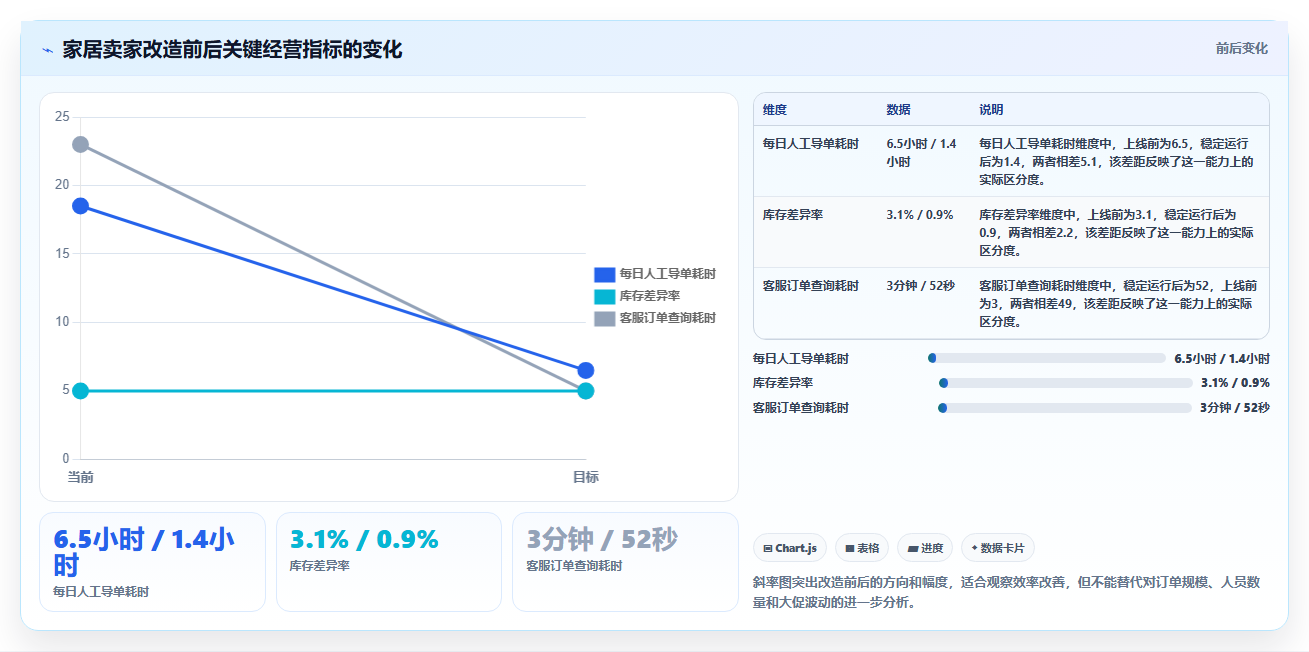Image resolution: width=1309 pixels, height=652 pixels.
Task: Click y-axis tick label 10
Action: (x=62, y=322)
